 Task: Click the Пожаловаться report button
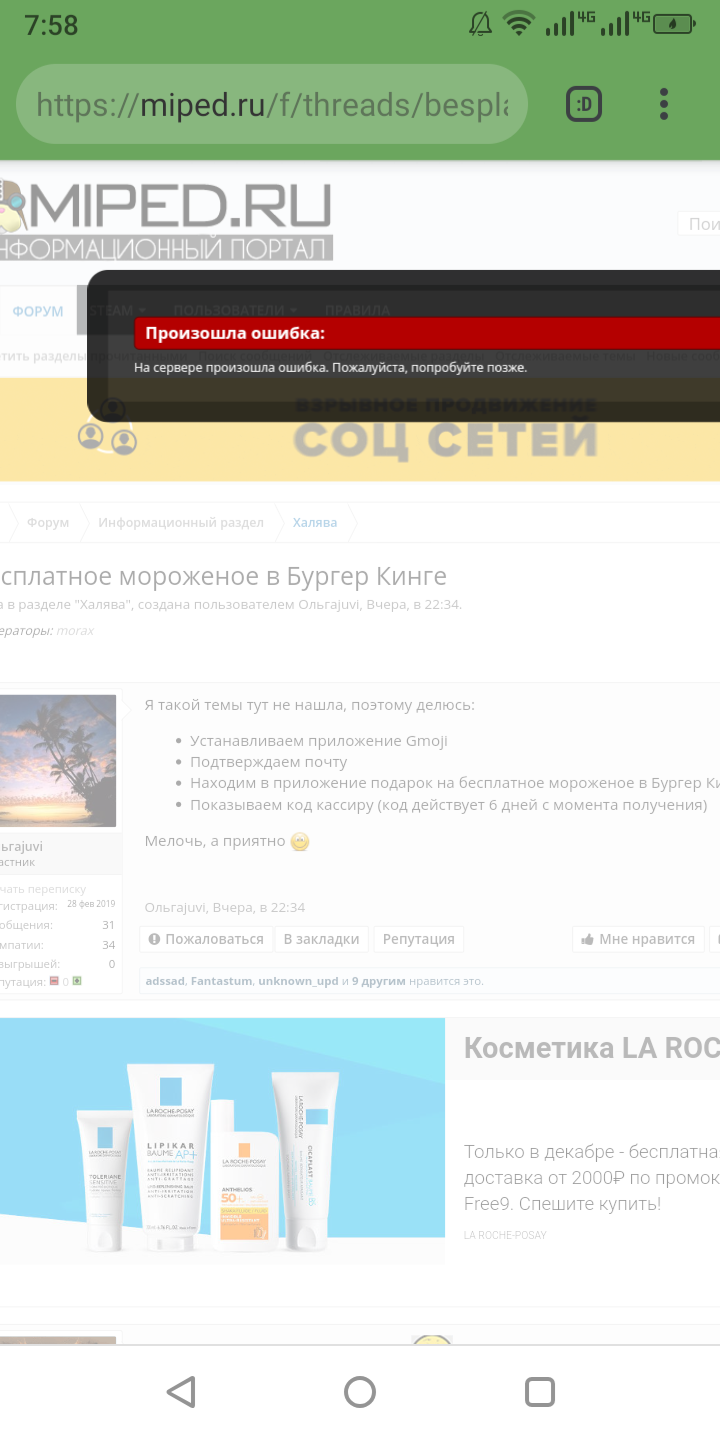(206, 939)
